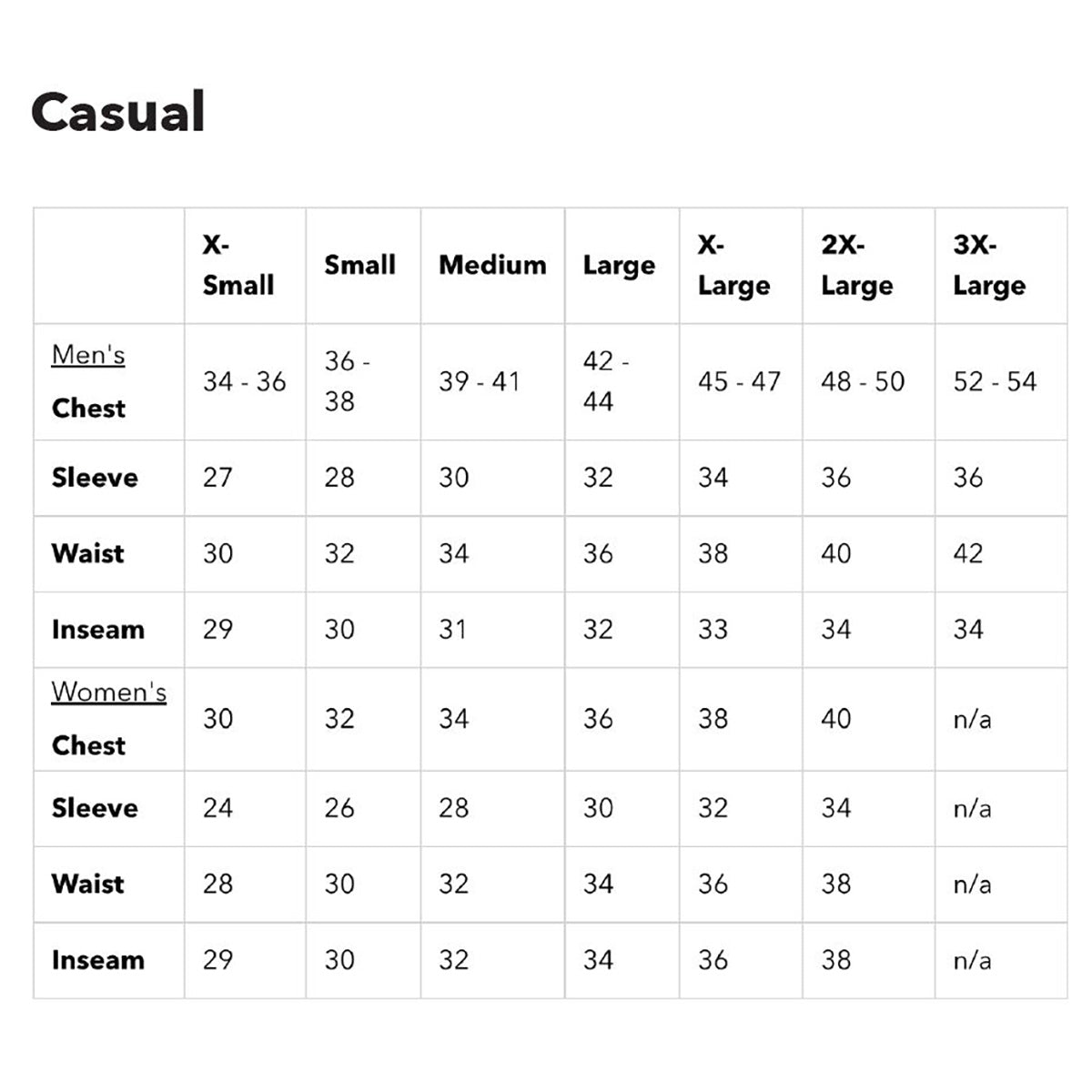Click the underlined Men's link

pos(88,354)
